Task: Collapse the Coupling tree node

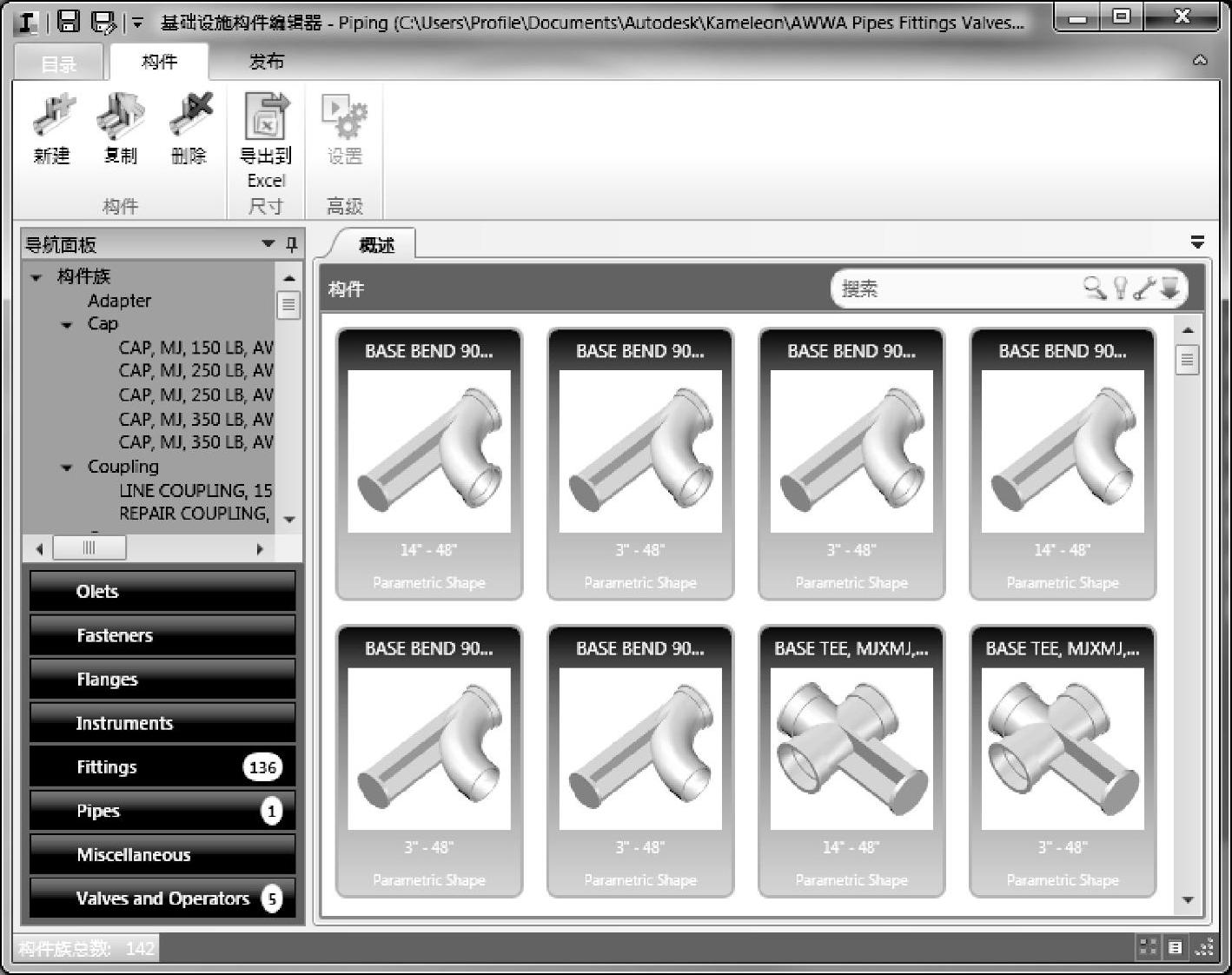Action: [x=67, y=468]
